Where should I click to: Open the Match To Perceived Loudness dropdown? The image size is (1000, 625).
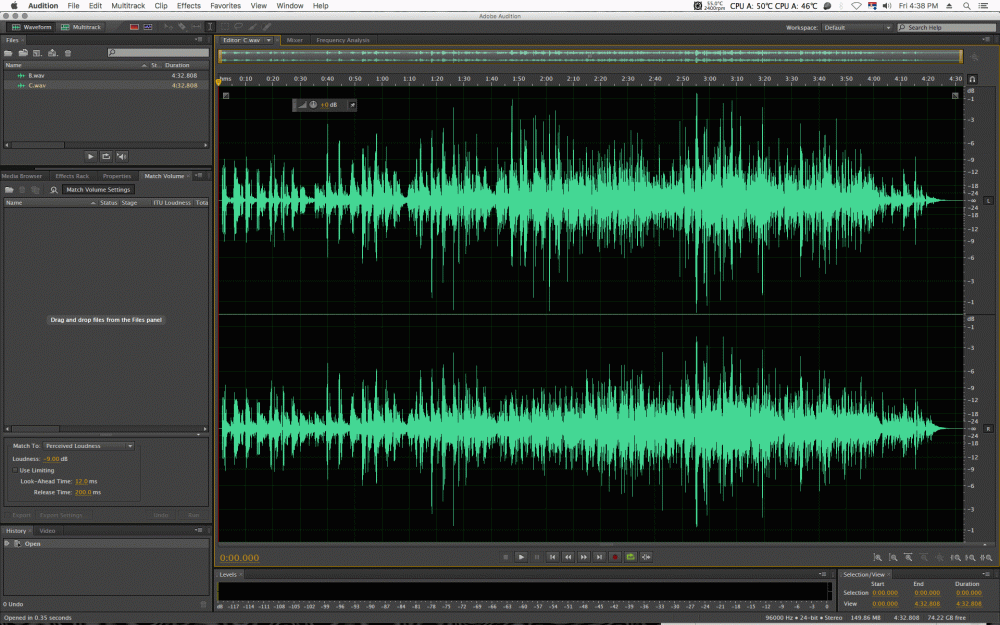pos(89,446)
